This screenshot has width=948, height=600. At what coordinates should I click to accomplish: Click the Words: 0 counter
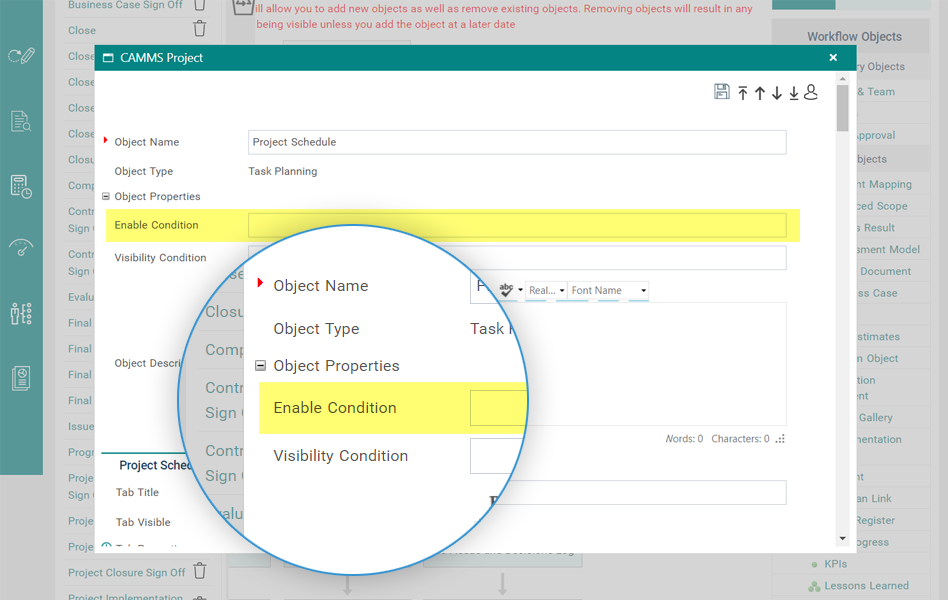pos(684,439)
